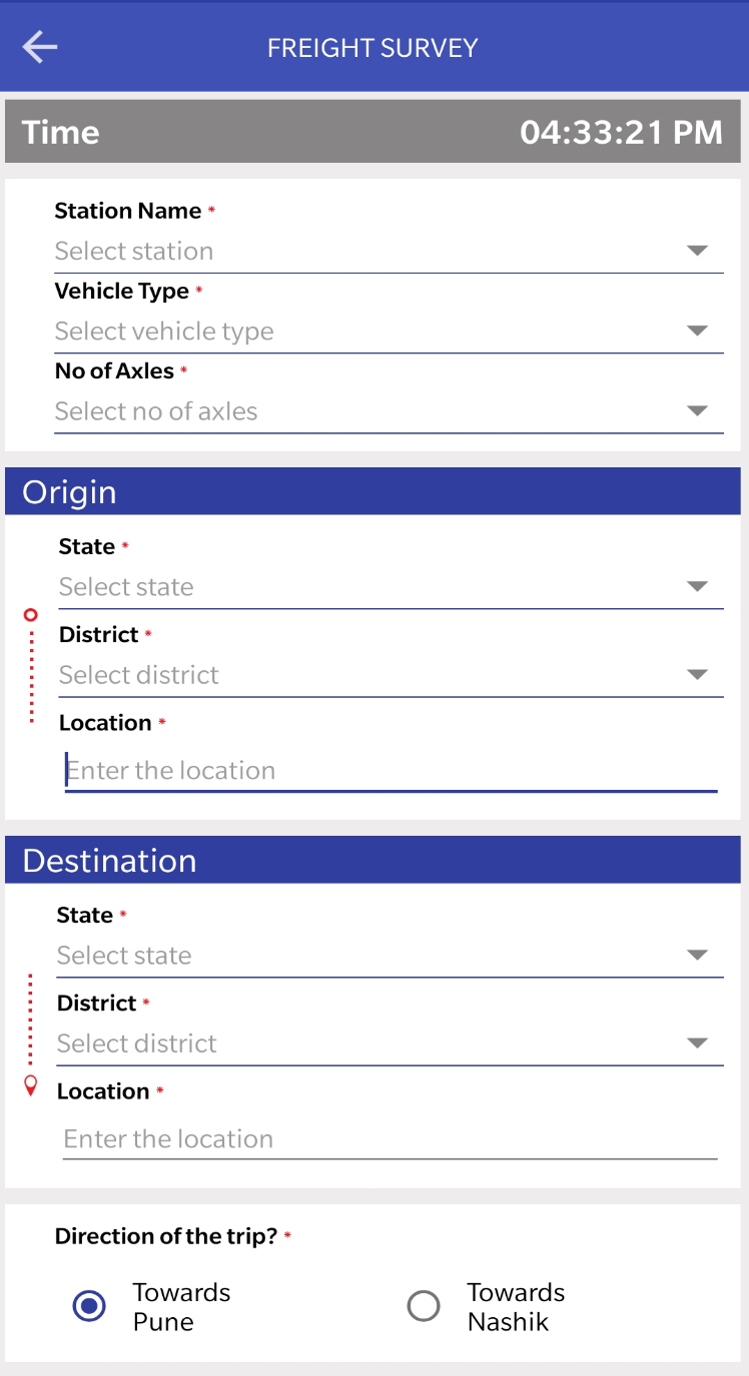Tap the Destination District dropdown arrow
The width and height of the screenshot is (749, 1376).
tap(697, 1043)
